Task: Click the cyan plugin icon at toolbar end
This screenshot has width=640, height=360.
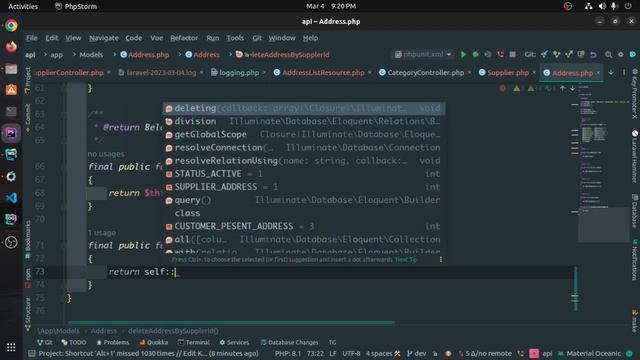Action: pos(633,54)
